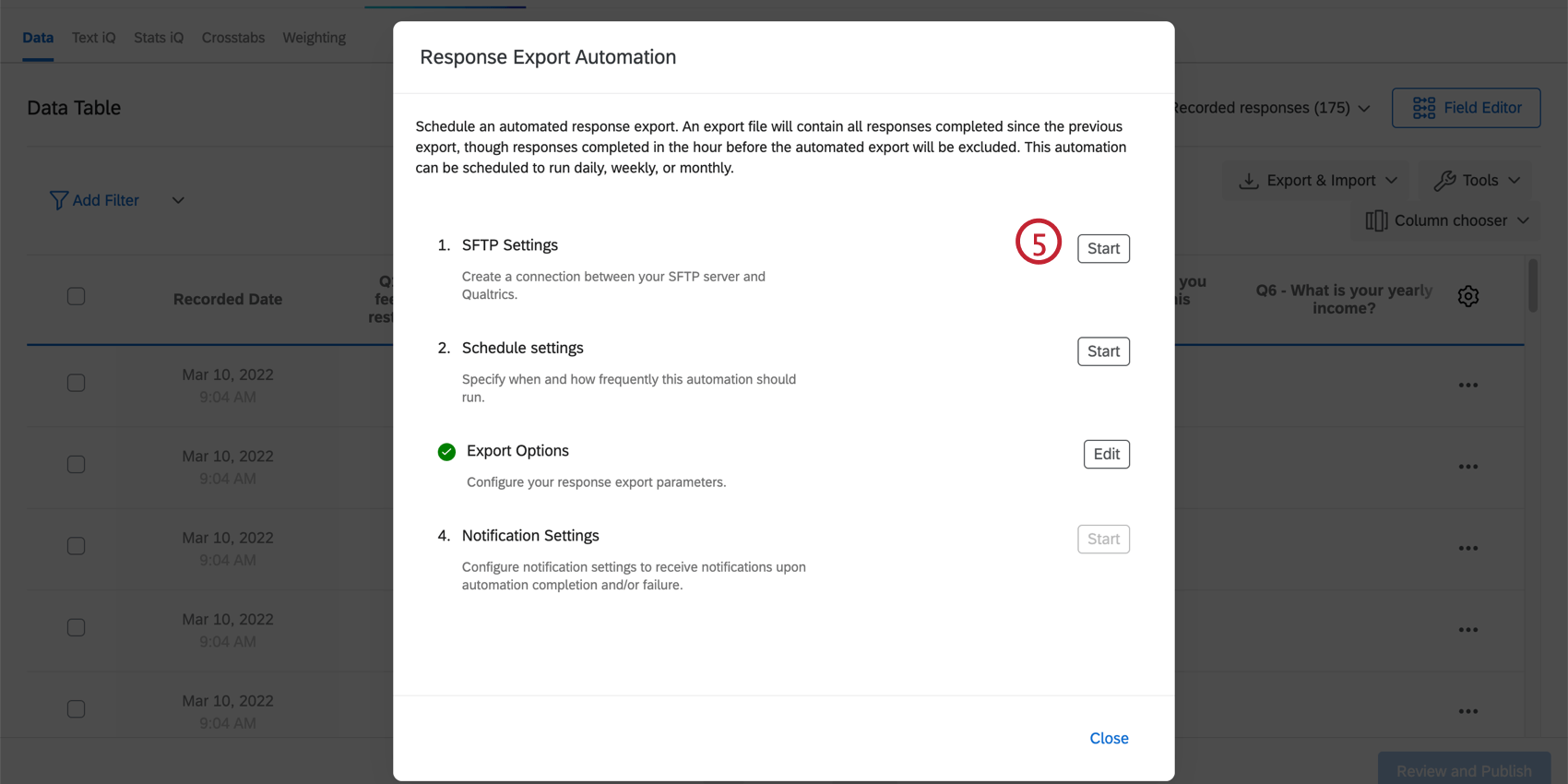Click the Tools wrench icon
Image resolution: width=1568 pixels, height=784 pixels.
click(x=1444, y=181)
